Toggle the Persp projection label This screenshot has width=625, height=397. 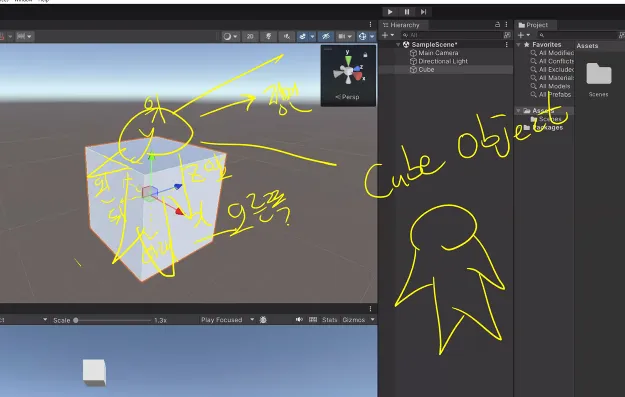click(x=347, y=97)
